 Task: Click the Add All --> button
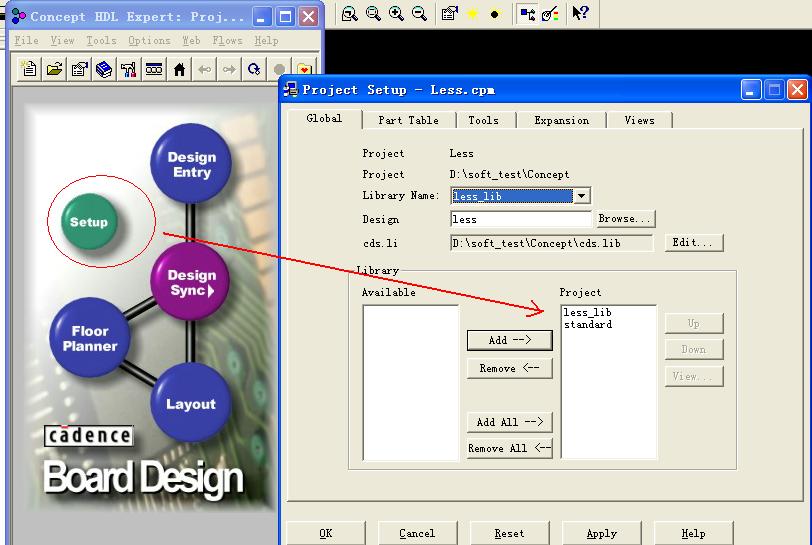coord(510,422)
